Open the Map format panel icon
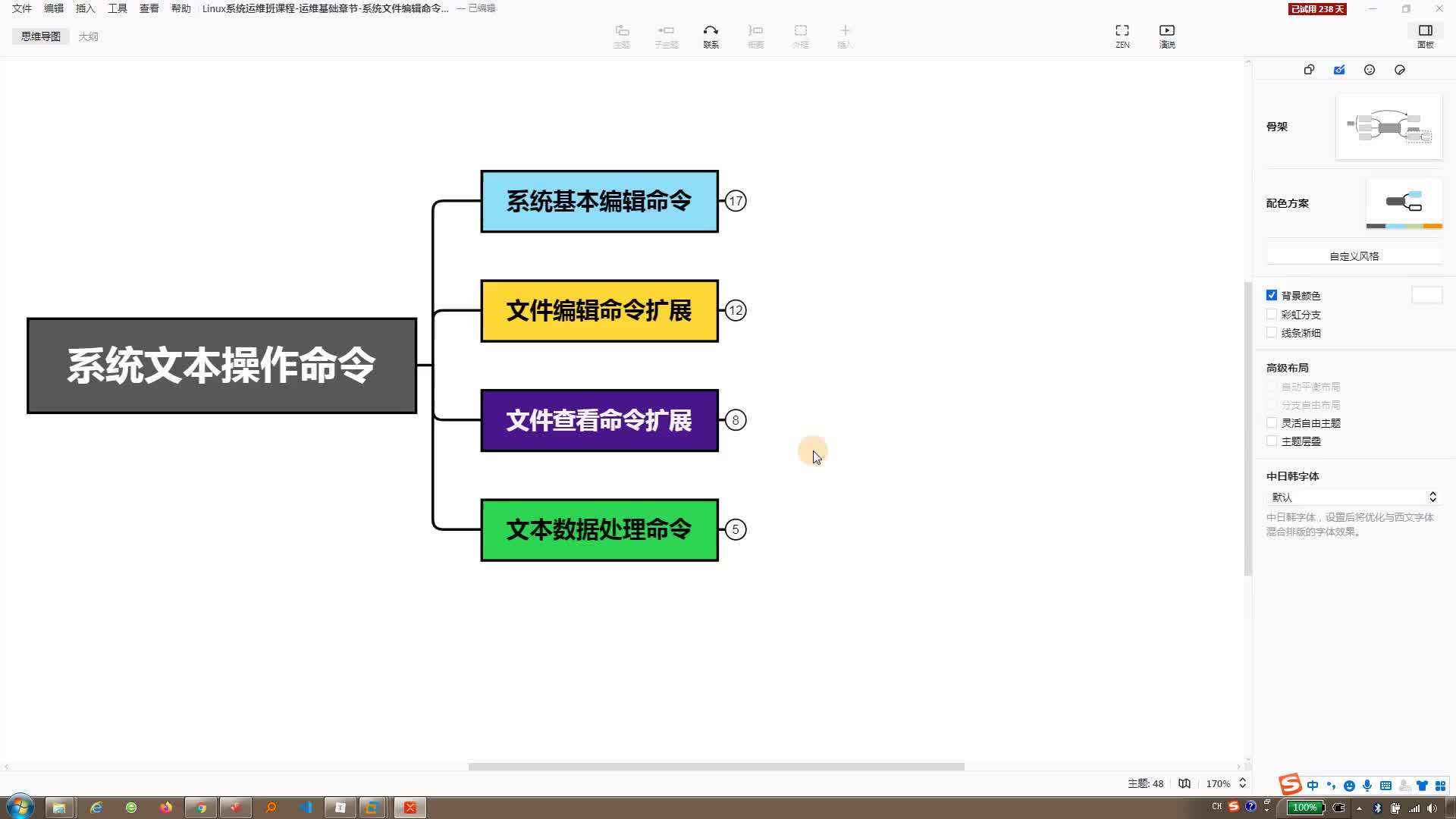The width and height of the screenshot is (1456, 819). pyautogui.click(x=1339, y=70)
